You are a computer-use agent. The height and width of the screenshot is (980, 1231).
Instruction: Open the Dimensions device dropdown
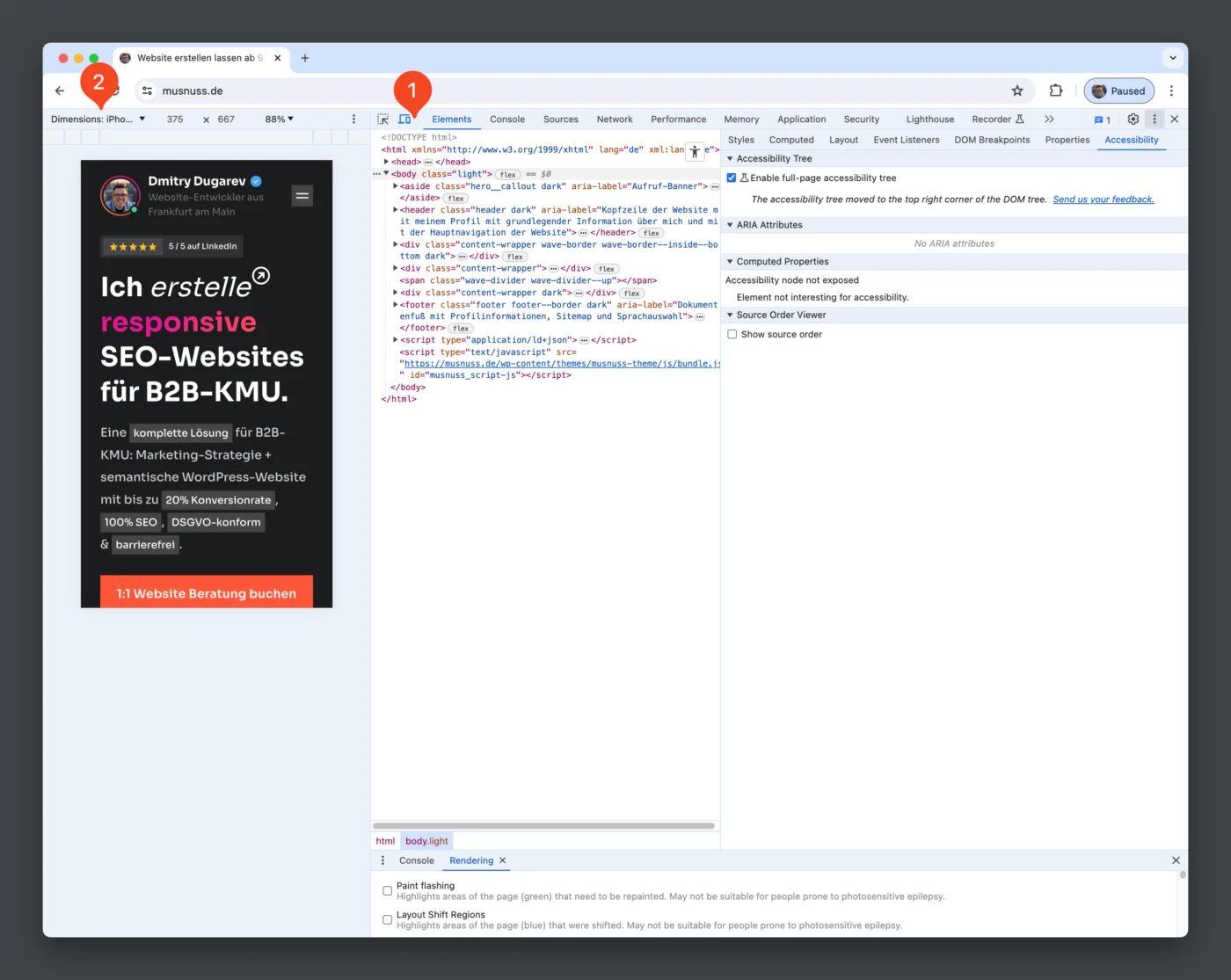click(x=98, y=120)
